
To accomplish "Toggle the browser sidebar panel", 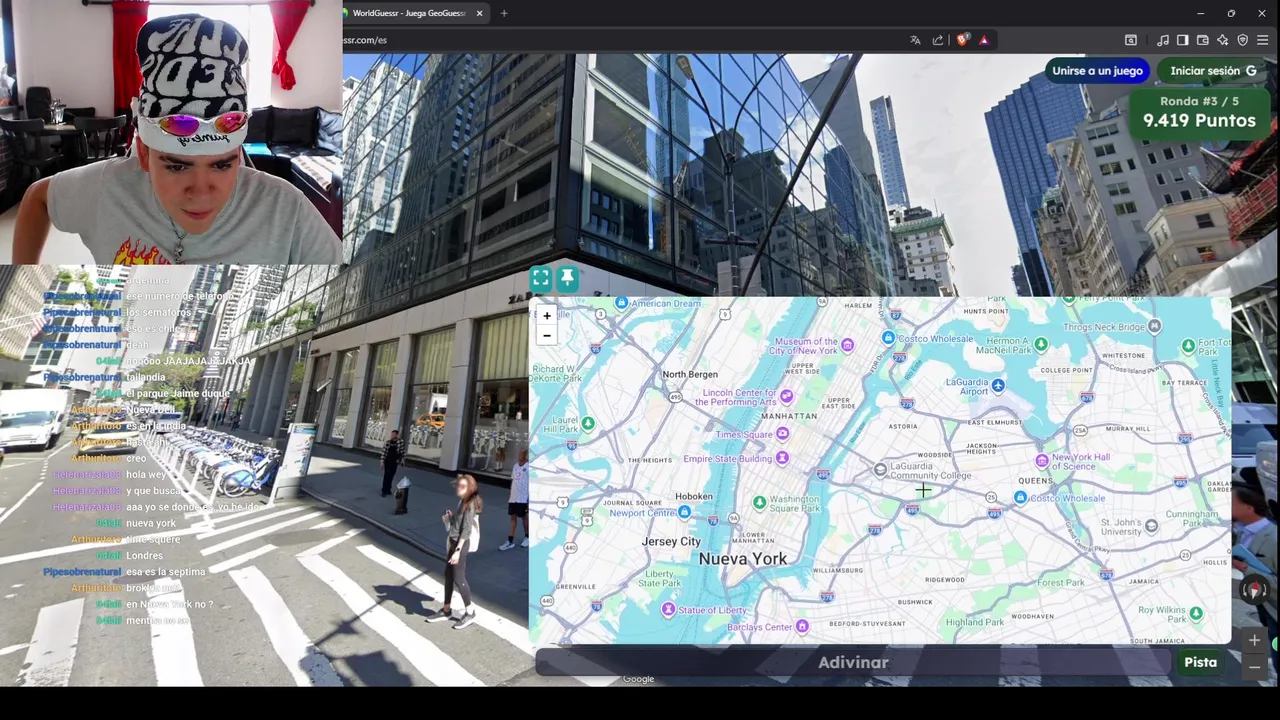I will (x=1183, y=40).
